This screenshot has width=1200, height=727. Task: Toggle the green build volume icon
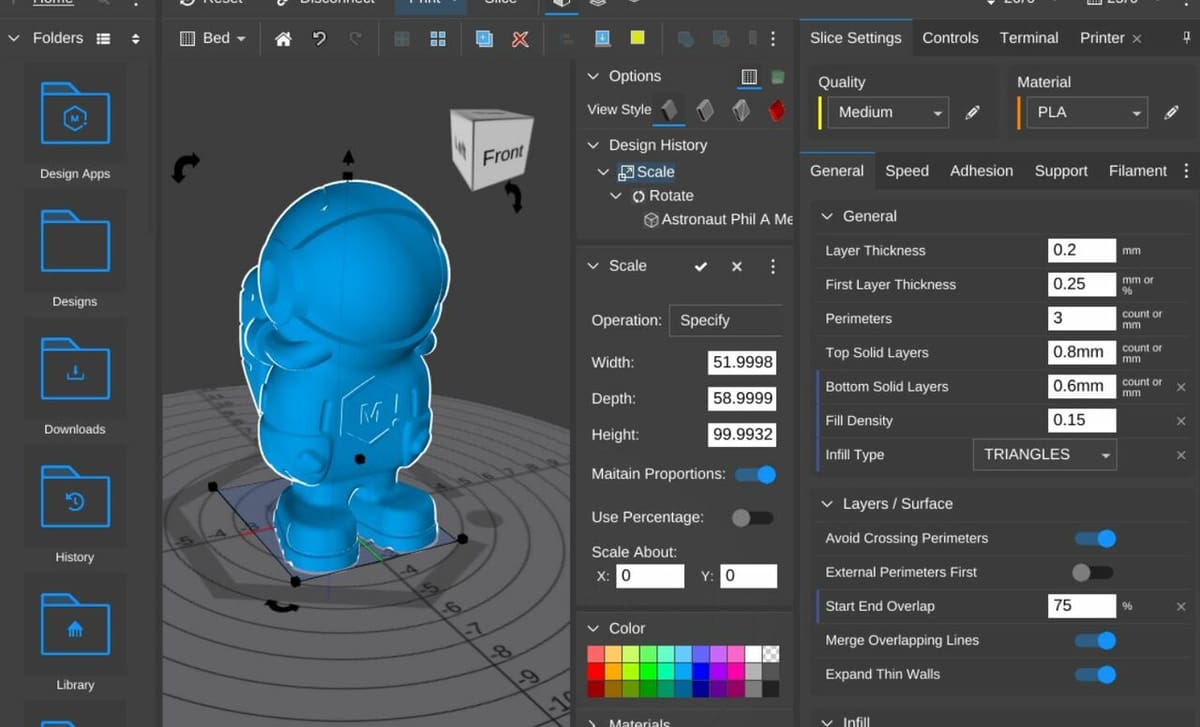[777, 76]
